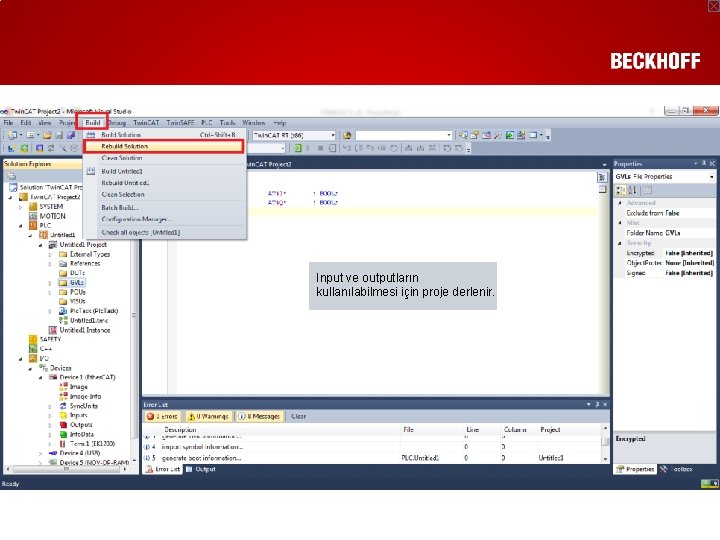Open TwinCAT RT (x86) platform dropdown
The width and height of the screenshot is (720, 540).
click(333, 135)
